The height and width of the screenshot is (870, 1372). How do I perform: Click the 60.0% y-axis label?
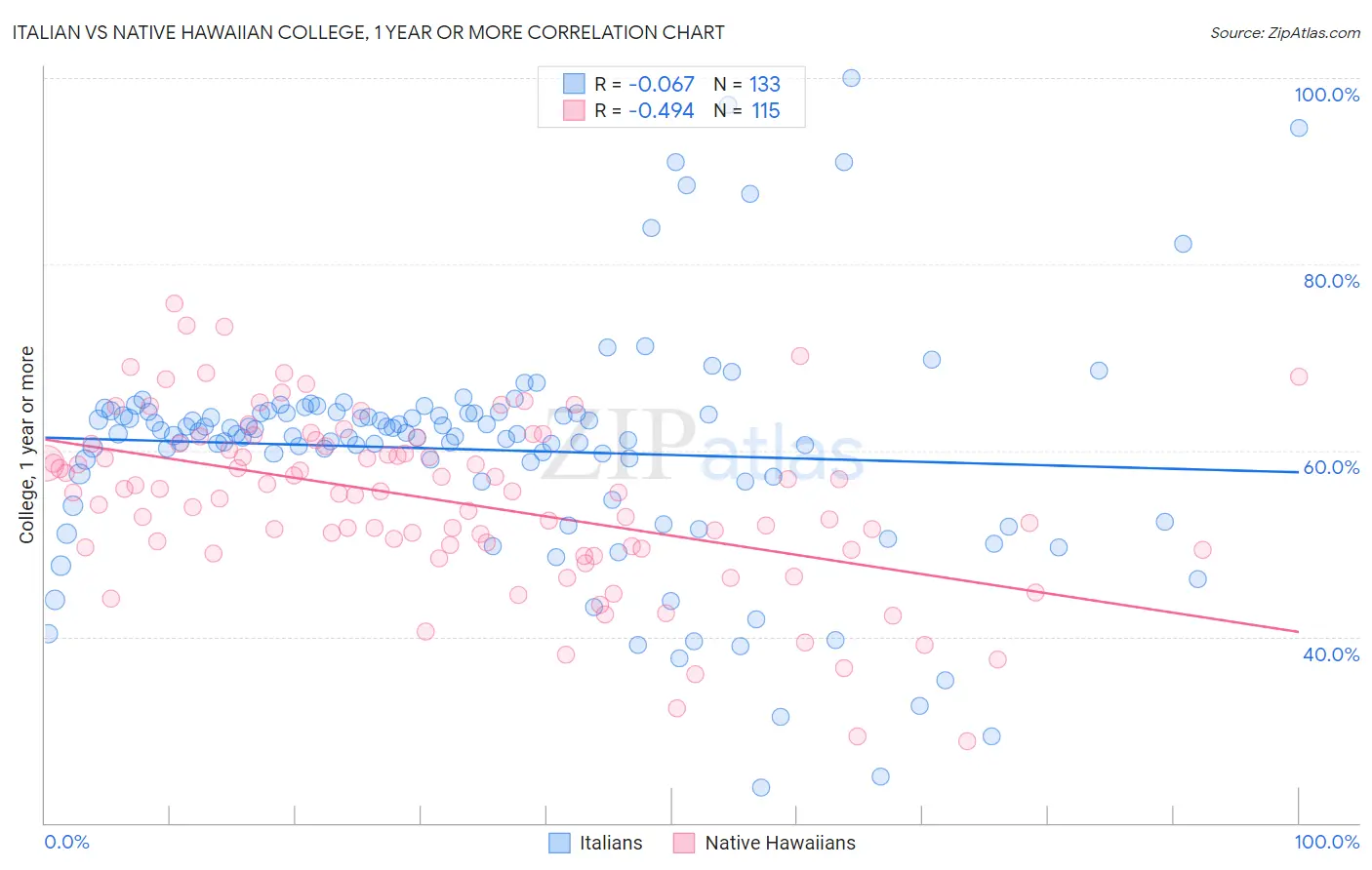(1331, 467)
